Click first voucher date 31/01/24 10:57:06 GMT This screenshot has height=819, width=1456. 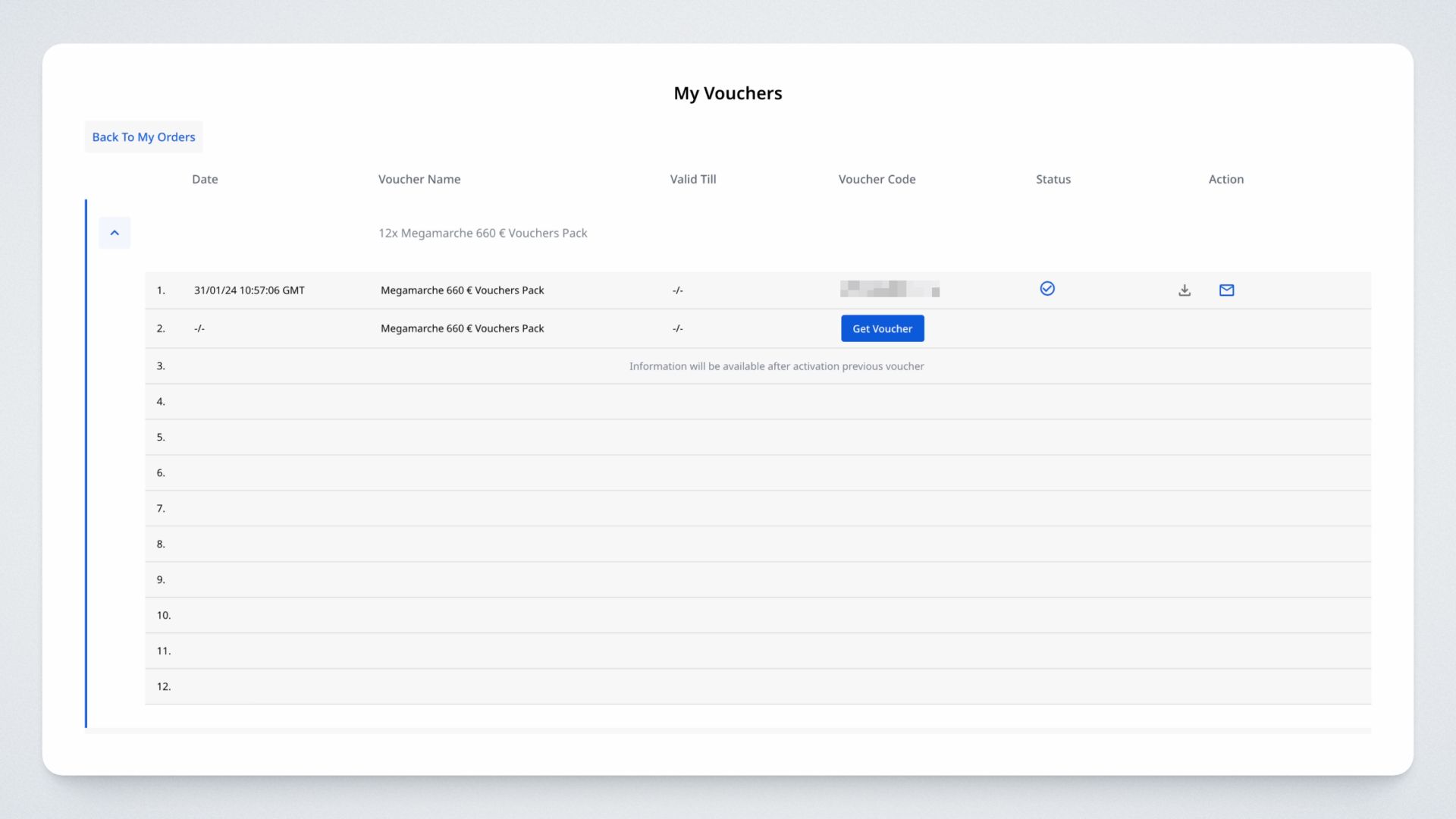click(249, 290)
